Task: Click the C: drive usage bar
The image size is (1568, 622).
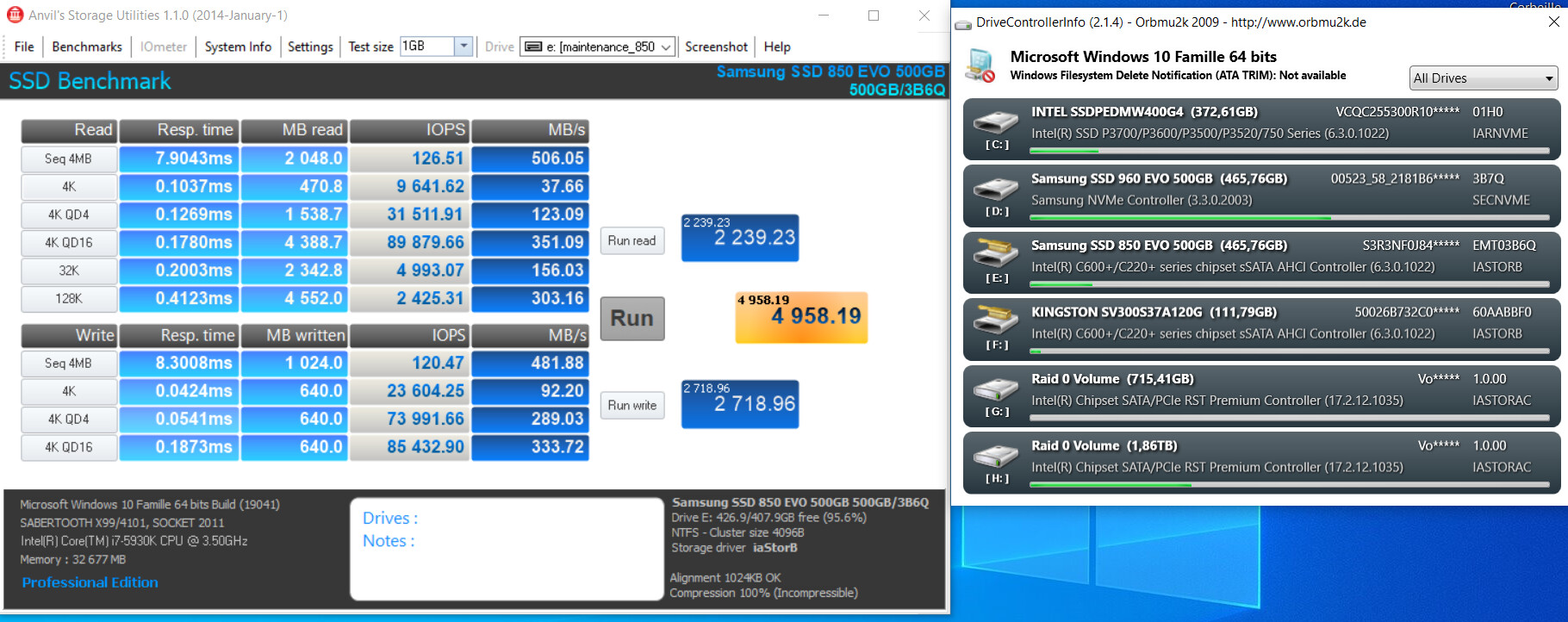Action: tap(1290, 152)
